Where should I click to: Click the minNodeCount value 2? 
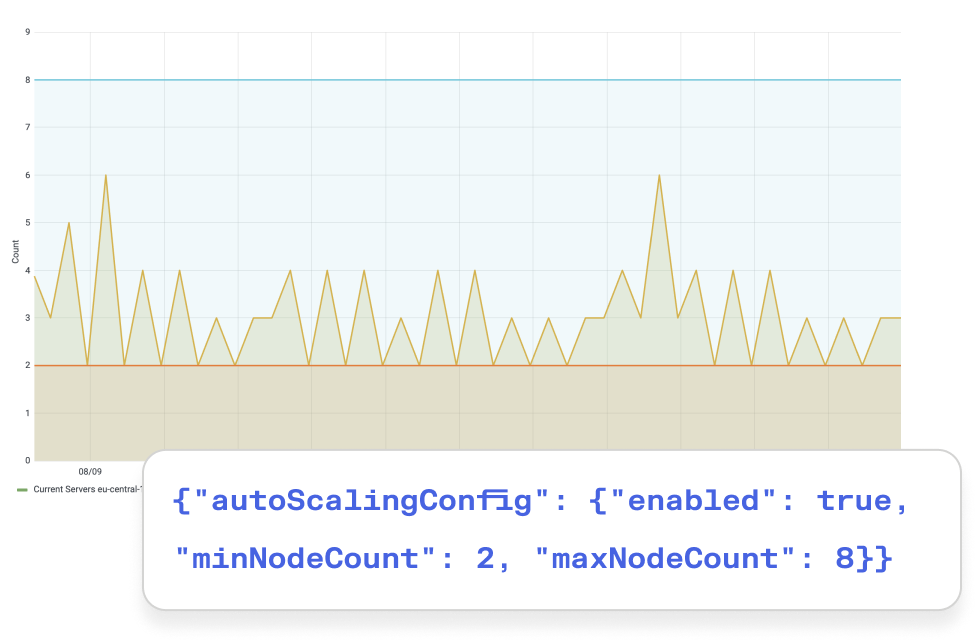click(485, 558)
